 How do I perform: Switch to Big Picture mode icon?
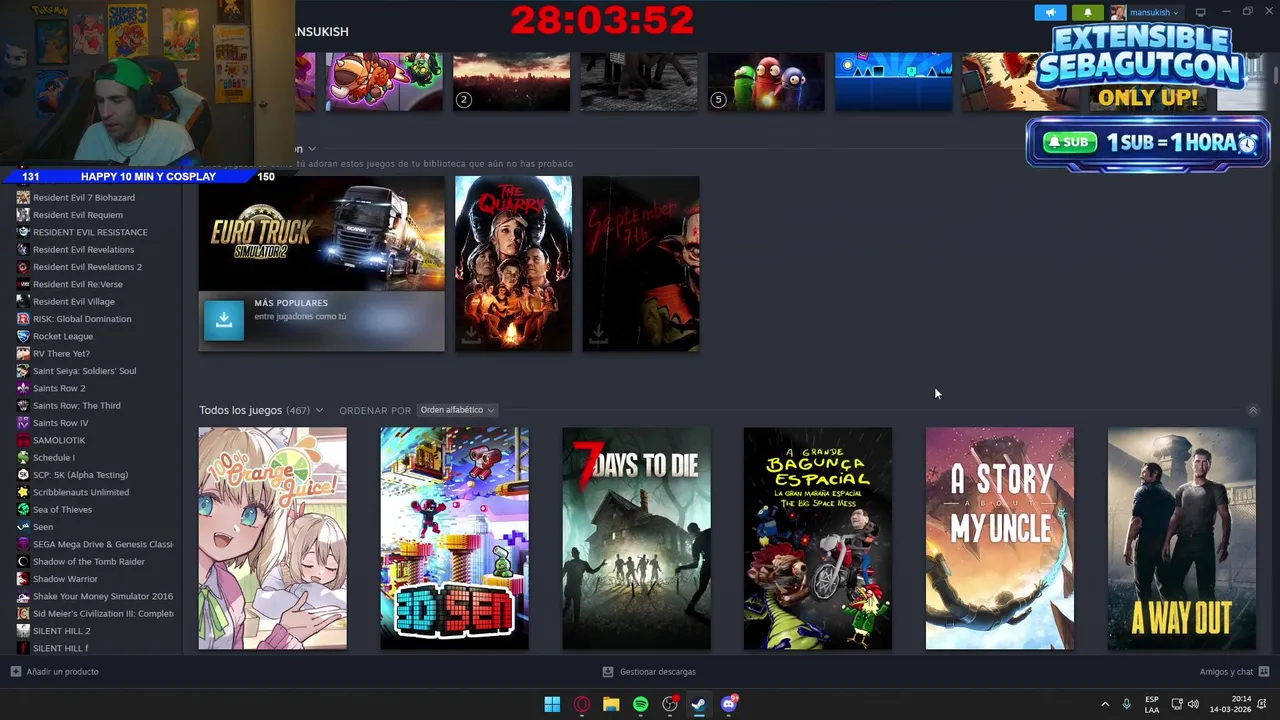[1201, 13]
